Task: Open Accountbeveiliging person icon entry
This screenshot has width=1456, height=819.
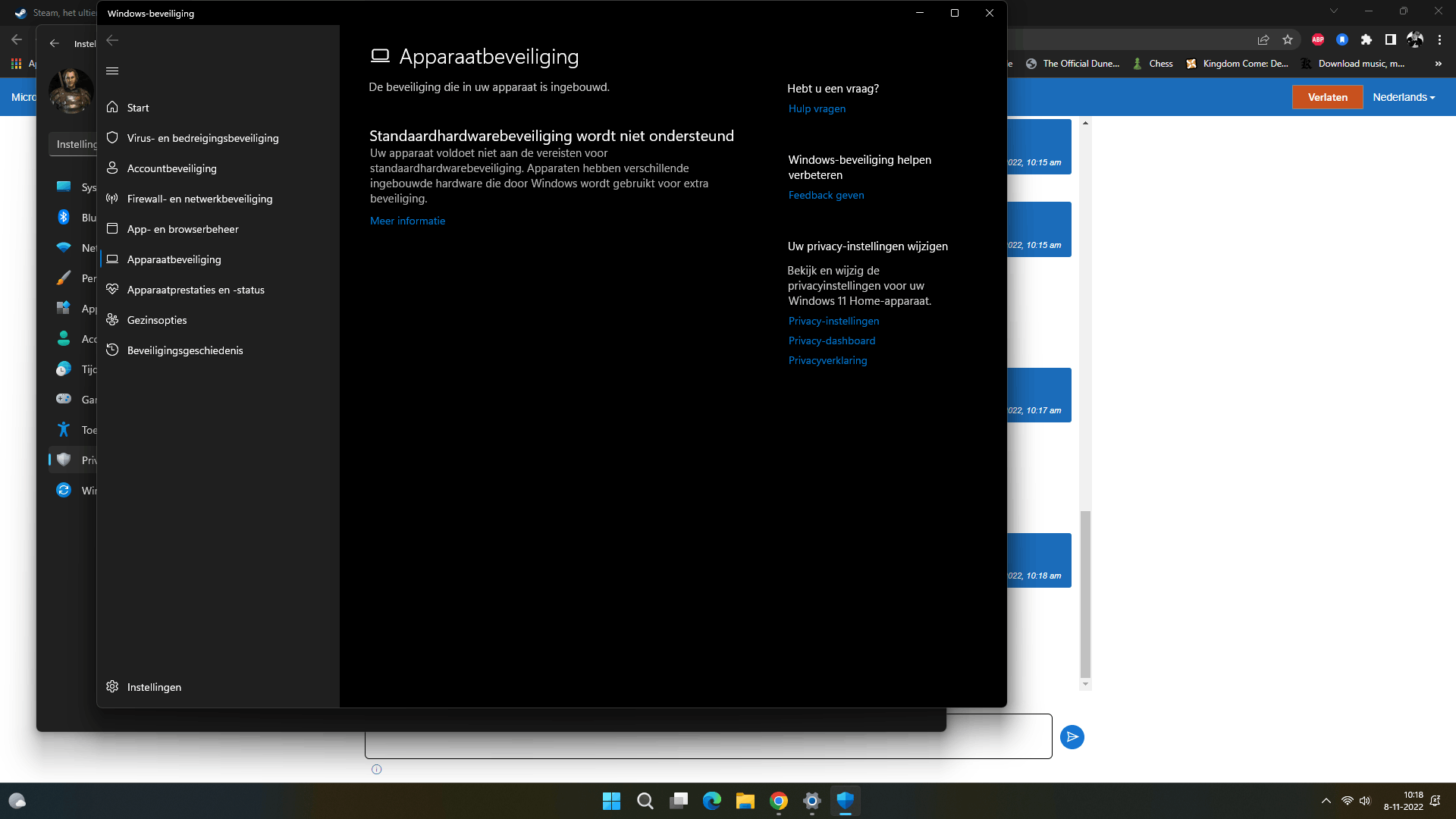Action: tap(112, 168)
